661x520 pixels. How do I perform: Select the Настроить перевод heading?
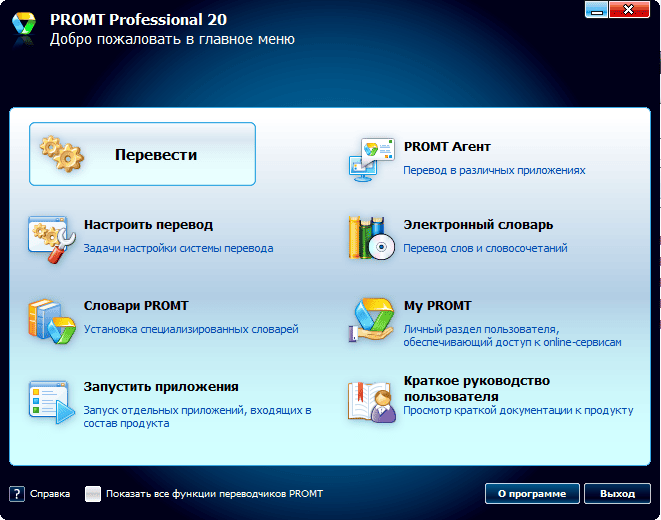coord(148,225)
